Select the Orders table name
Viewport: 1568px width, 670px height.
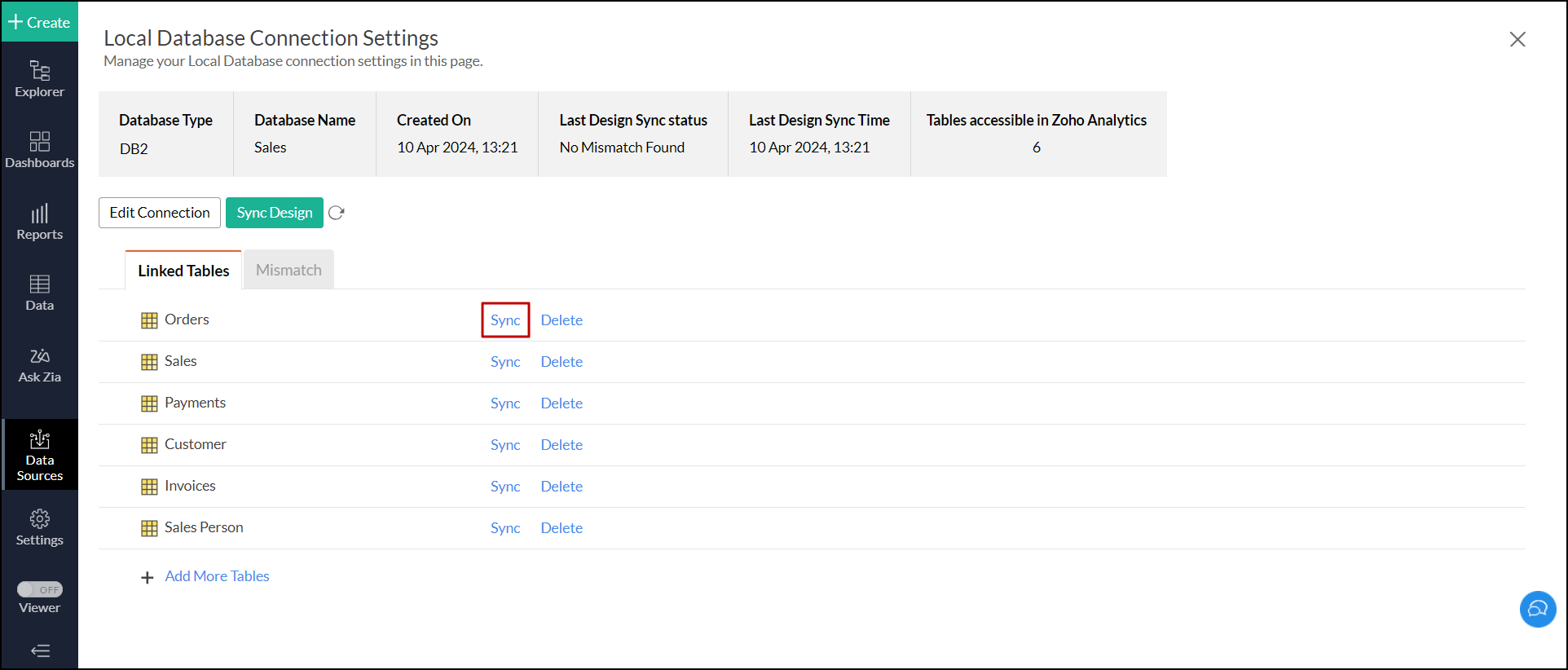(187, 320)
